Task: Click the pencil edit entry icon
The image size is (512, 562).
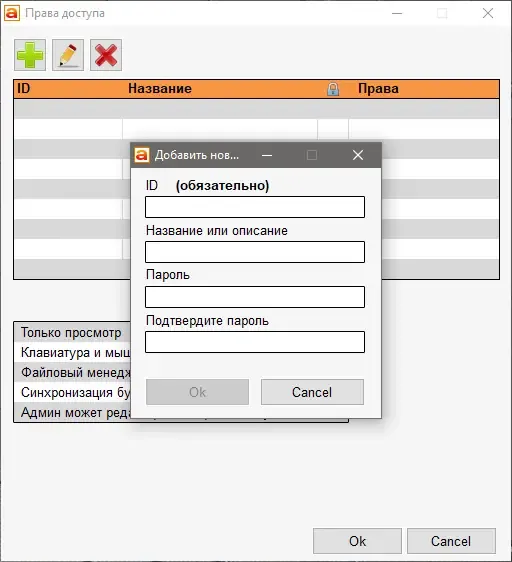Action: coord(68,55)
